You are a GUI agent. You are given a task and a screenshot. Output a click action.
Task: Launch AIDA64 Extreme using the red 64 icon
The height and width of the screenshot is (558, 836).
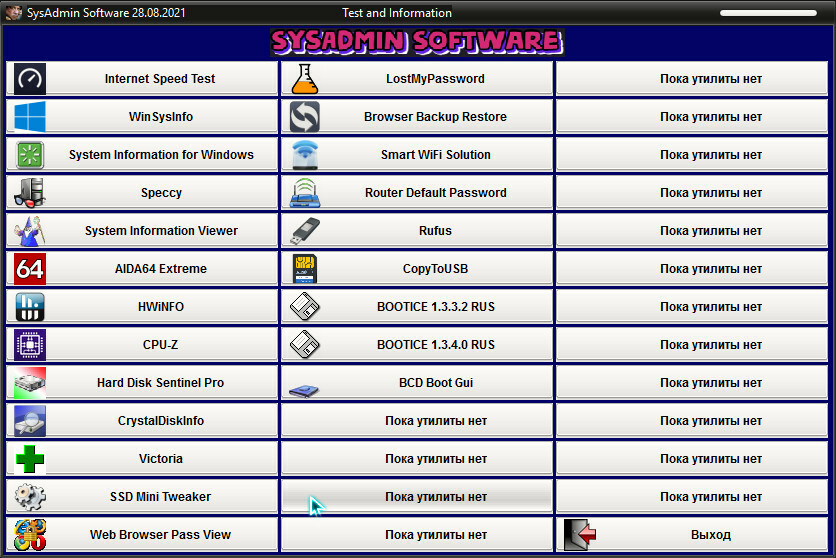[30, 269]
